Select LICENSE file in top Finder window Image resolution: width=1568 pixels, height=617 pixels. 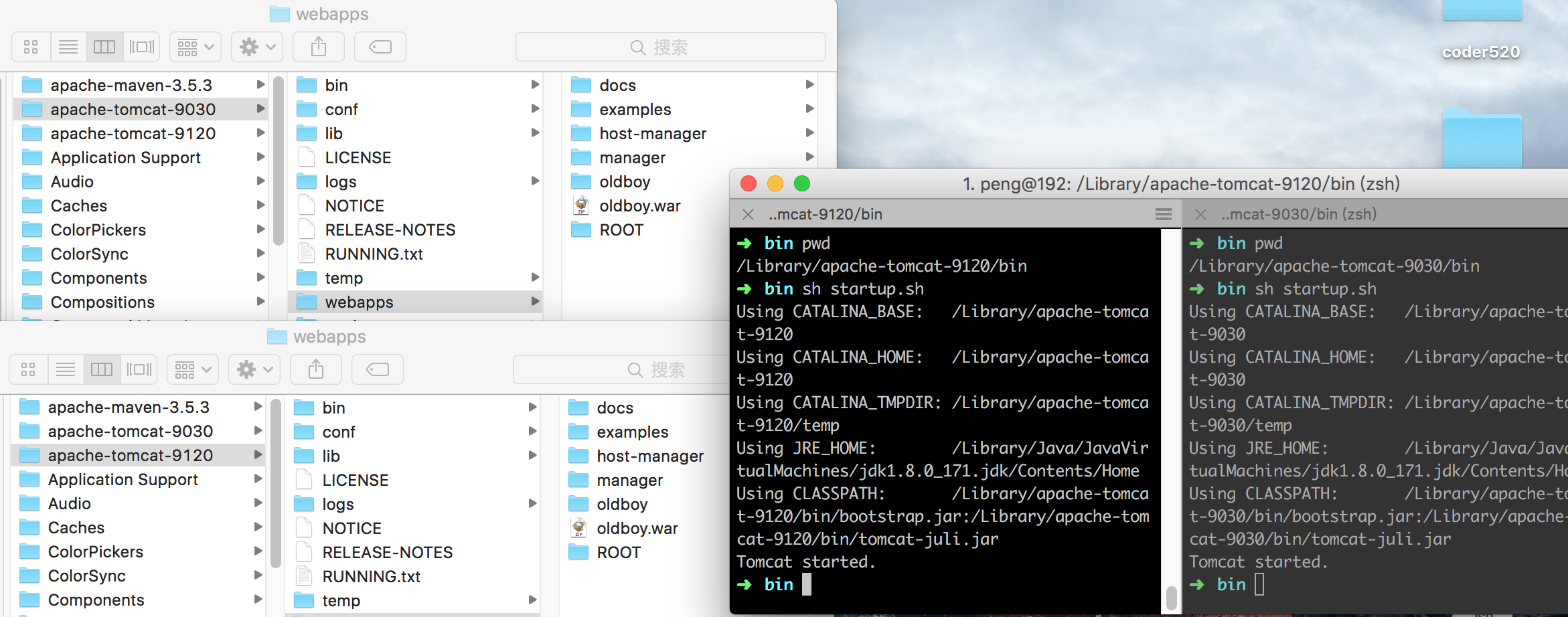pyautogui.click(x=415, y=157)
